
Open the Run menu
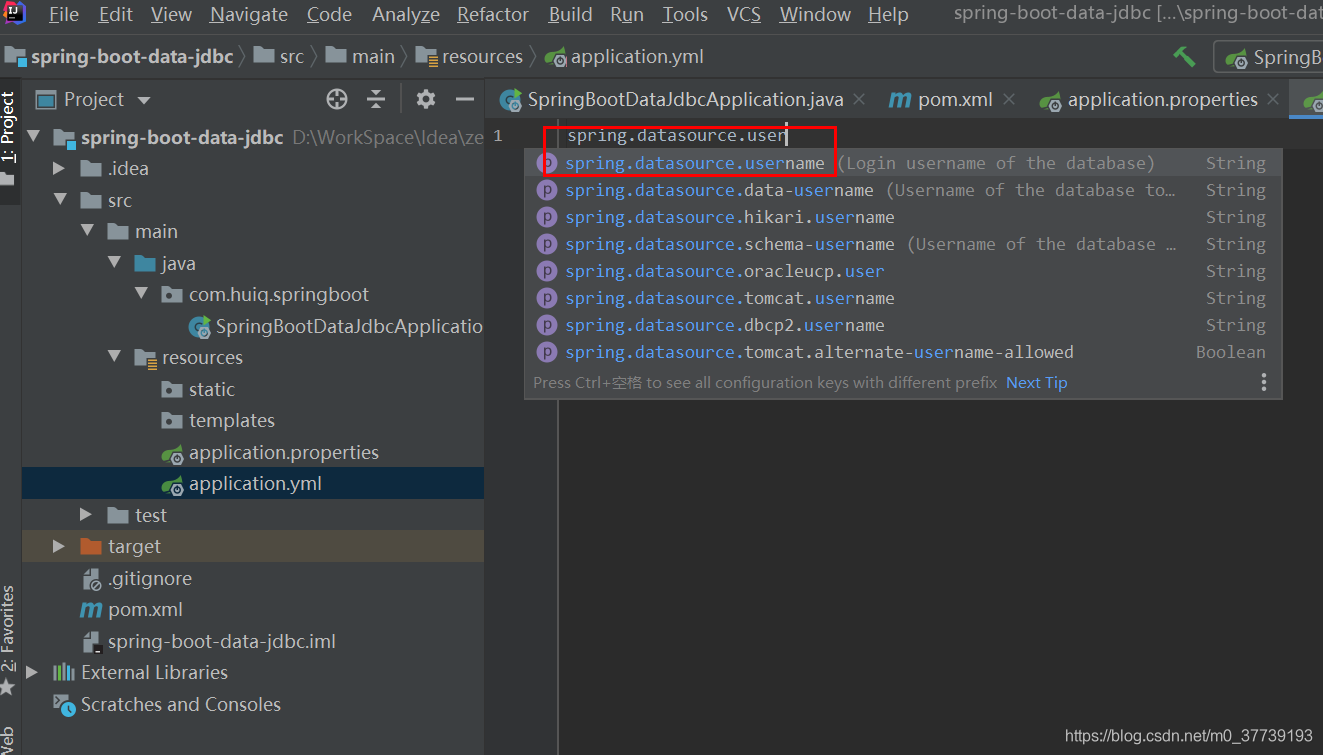627,14
